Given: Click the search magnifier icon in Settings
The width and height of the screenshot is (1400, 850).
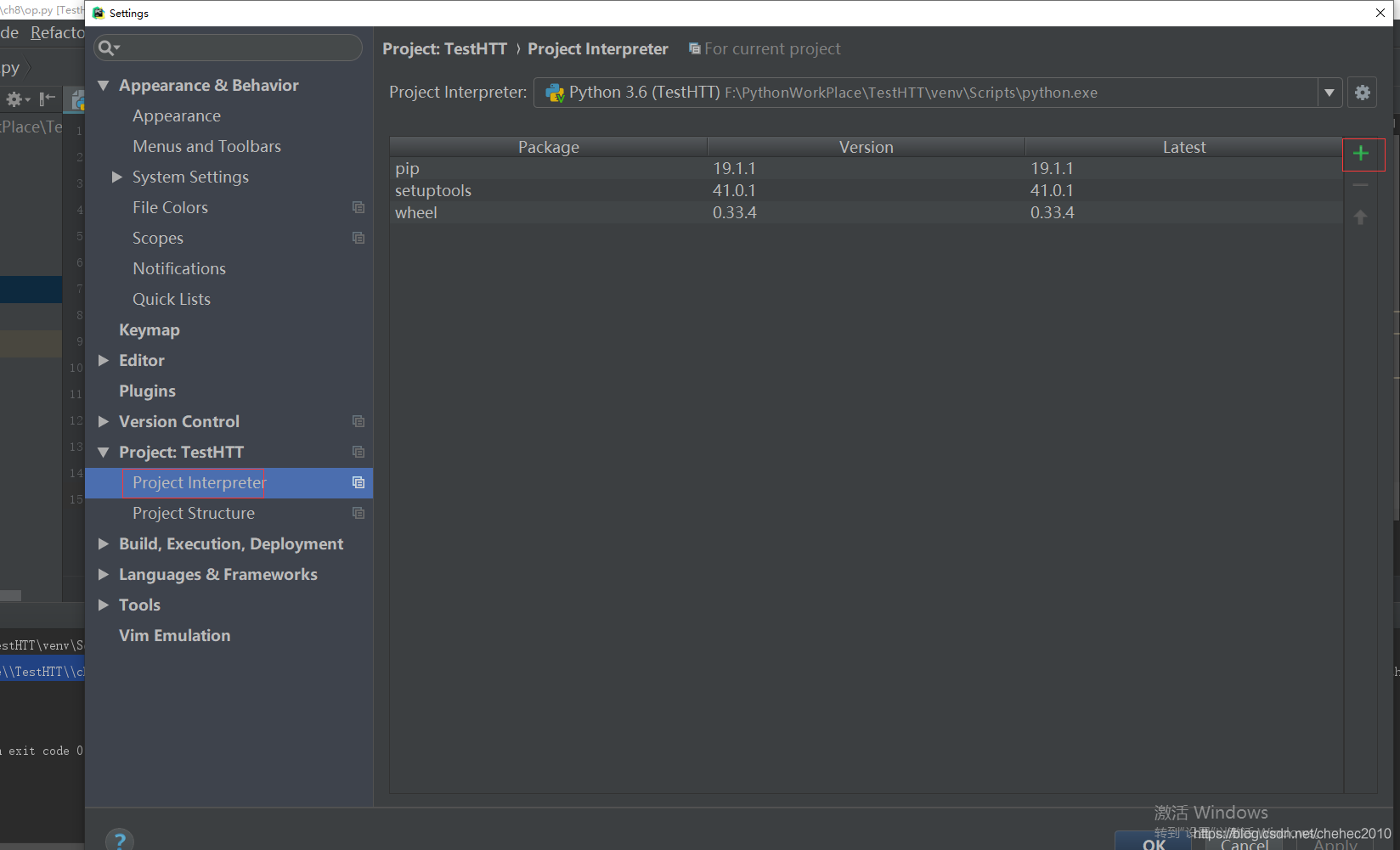Looking at the screenshot, I should (x=108, y=48).
